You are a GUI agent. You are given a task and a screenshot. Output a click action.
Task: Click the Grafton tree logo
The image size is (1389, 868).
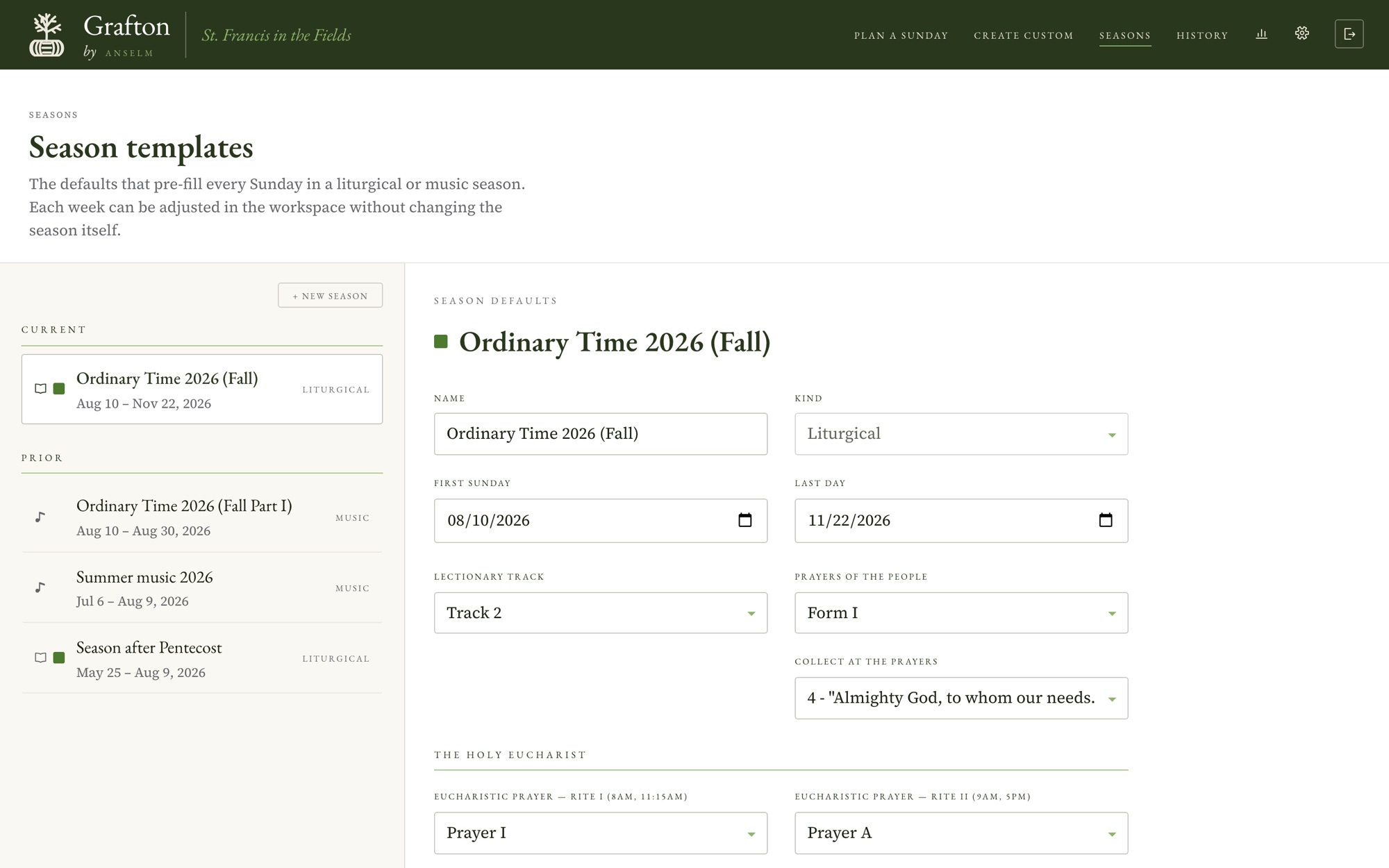click(47, 35)
